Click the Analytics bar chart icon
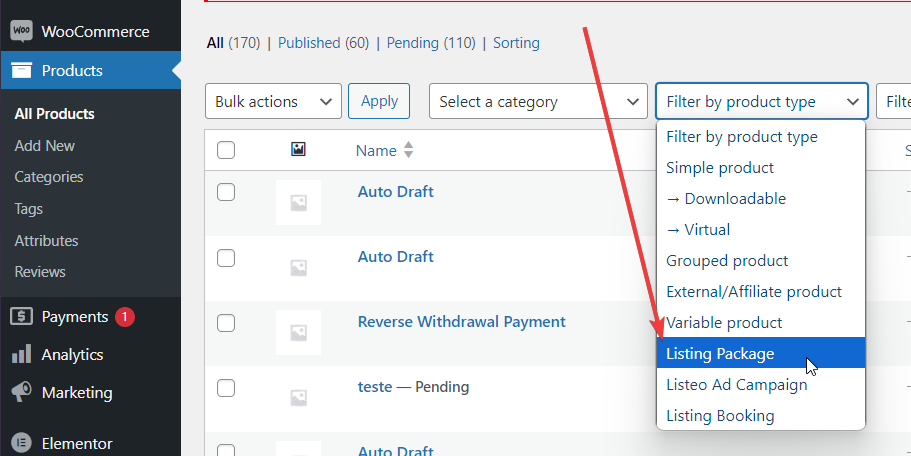The width and height of the screenshot is (911, 456). pyautogui.click(x=21, y=355)
